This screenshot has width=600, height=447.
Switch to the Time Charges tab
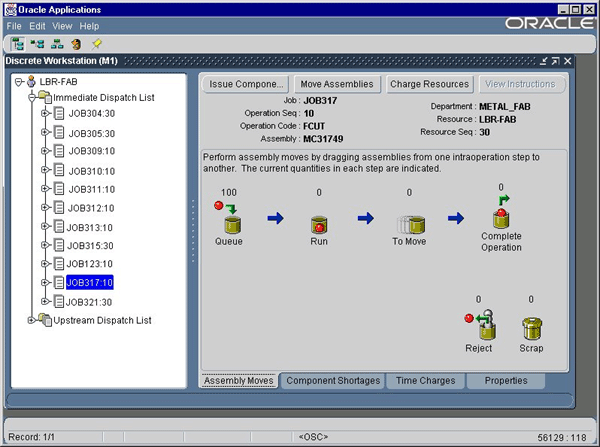(x=426, y=381)
